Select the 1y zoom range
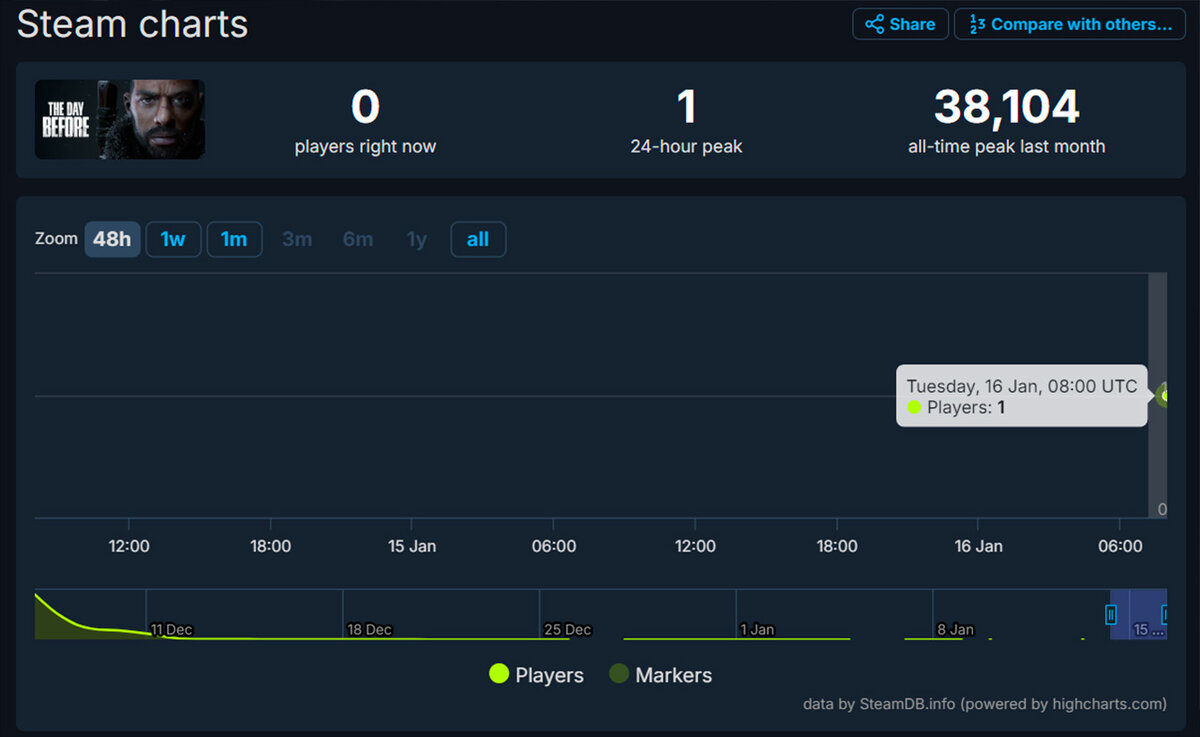1200x737 pixels. (417, 240)
